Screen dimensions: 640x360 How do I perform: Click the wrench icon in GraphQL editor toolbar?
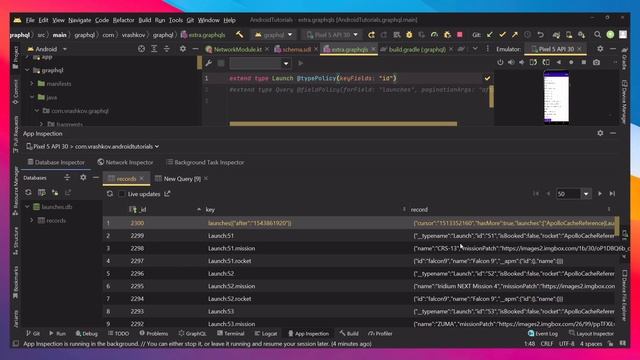click(209, 63)
